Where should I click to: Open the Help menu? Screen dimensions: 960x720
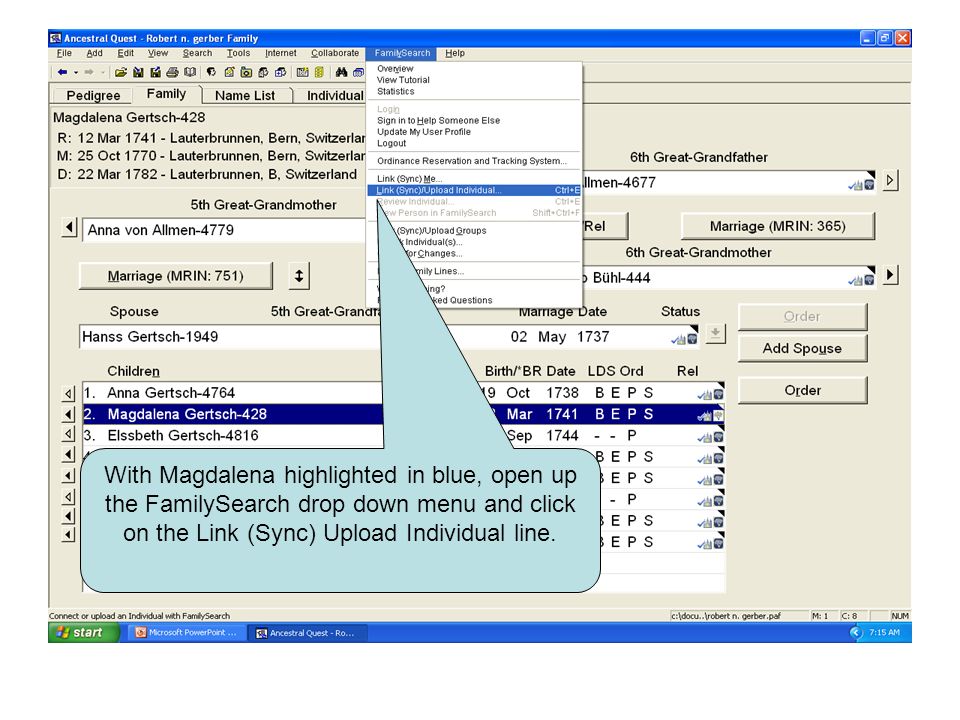[455, 53]
